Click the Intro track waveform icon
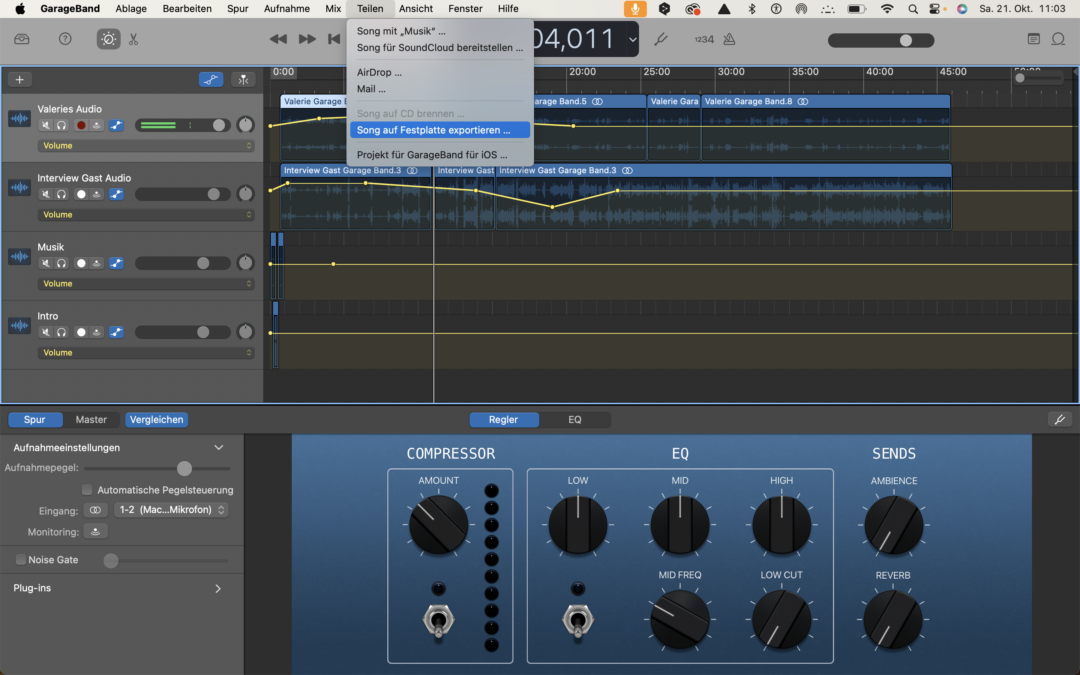The width and height of the screenshot is (1080, 675). 19,325
